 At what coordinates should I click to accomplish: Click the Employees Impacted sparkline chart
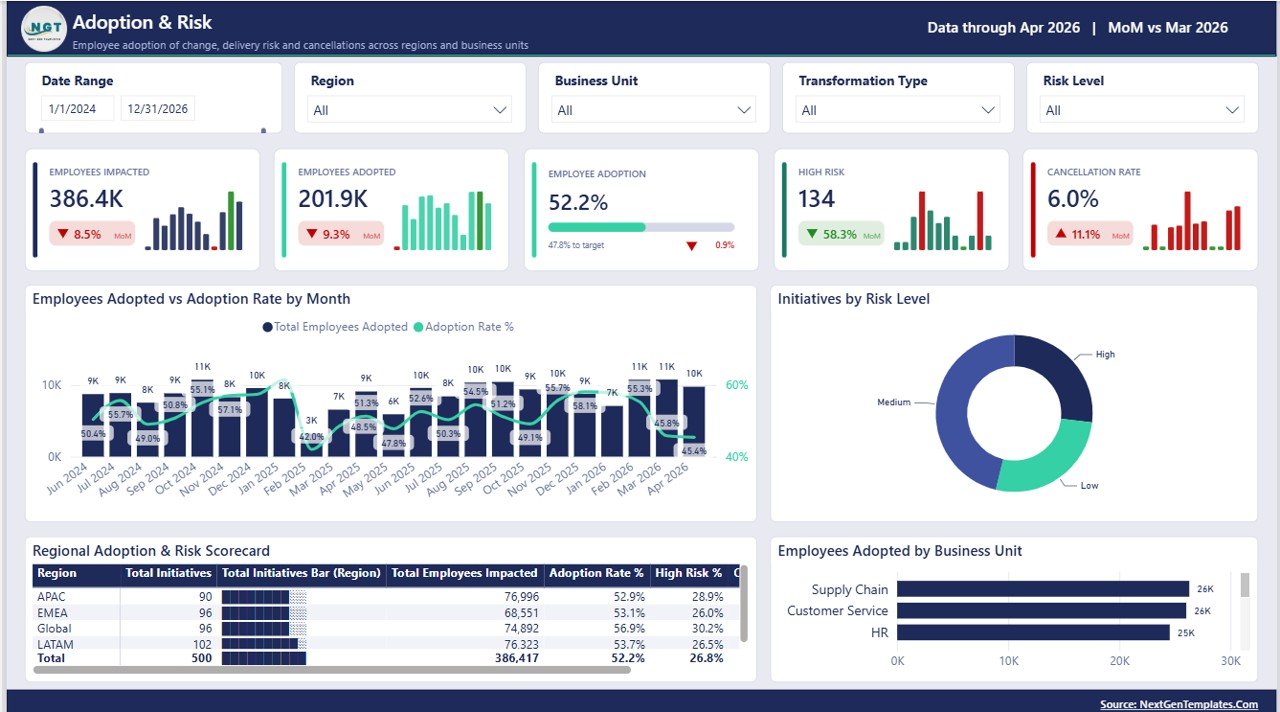[x=194, y=221]
